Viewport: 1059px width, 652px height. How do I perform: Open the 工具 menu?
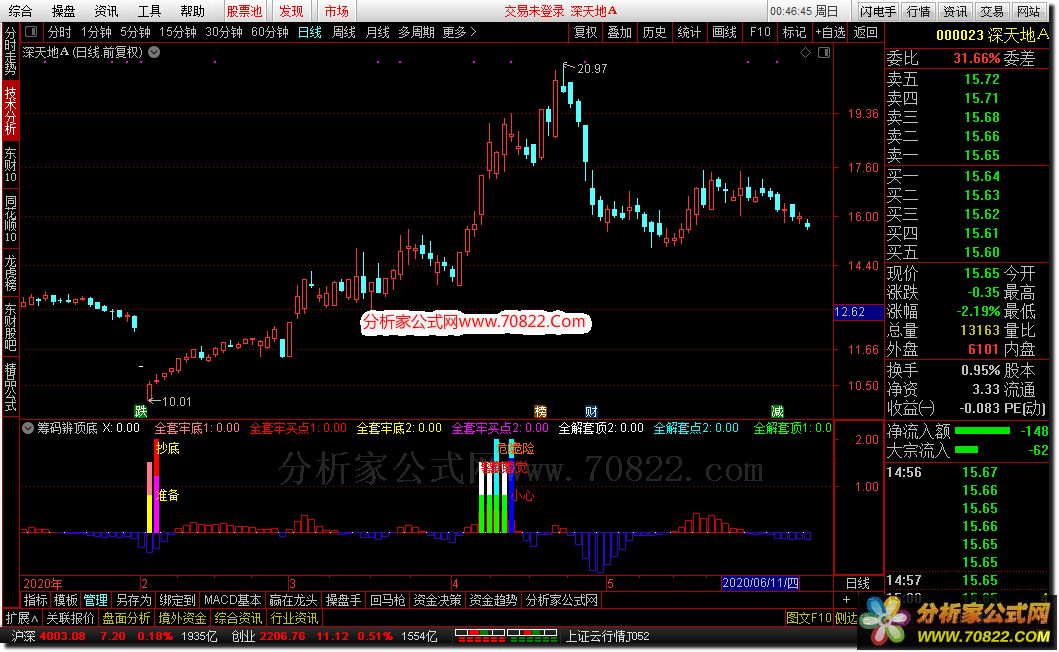(x=149, y=11)
